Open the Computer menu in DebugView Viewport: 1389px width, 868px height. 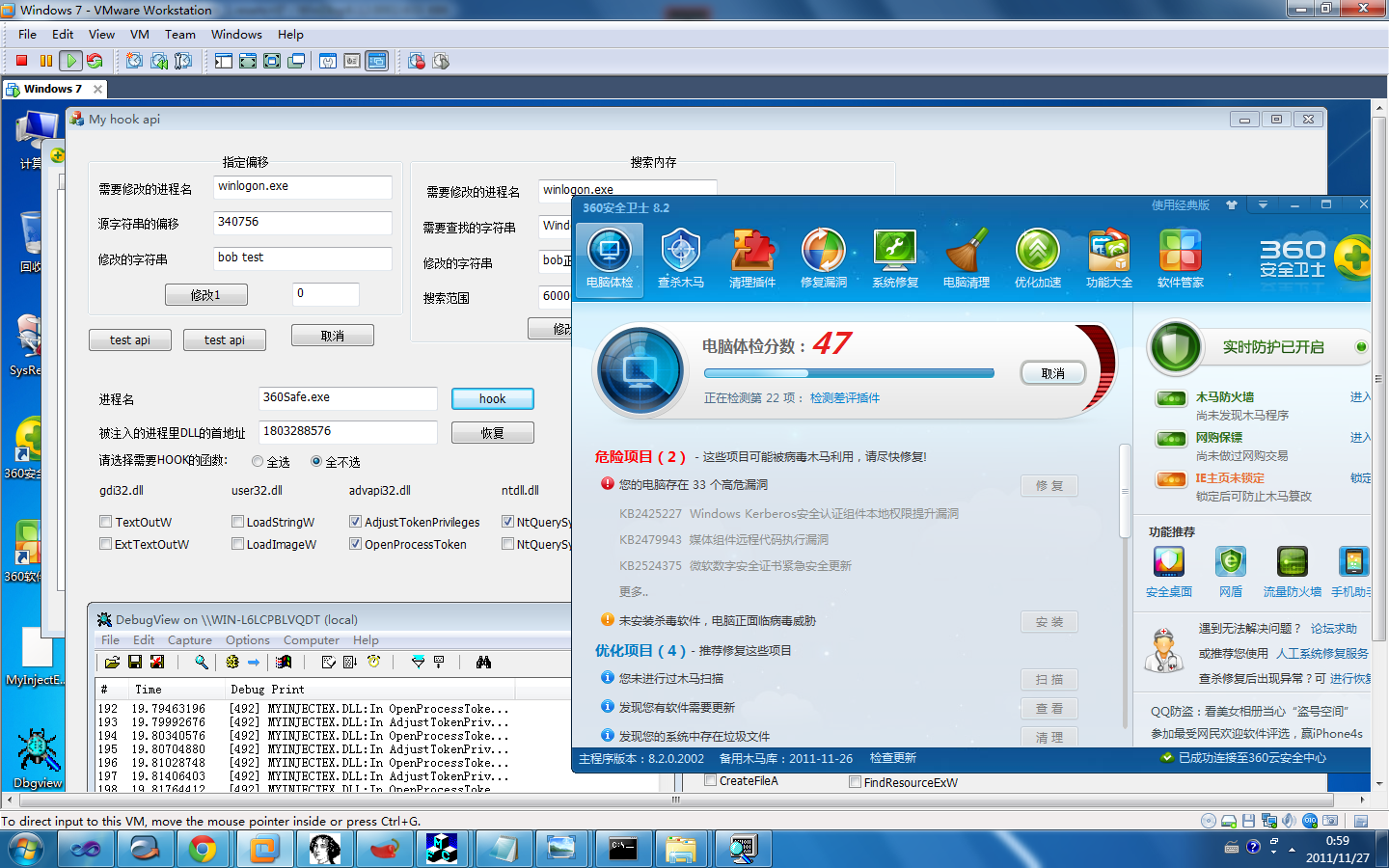[x=312, y=640]
